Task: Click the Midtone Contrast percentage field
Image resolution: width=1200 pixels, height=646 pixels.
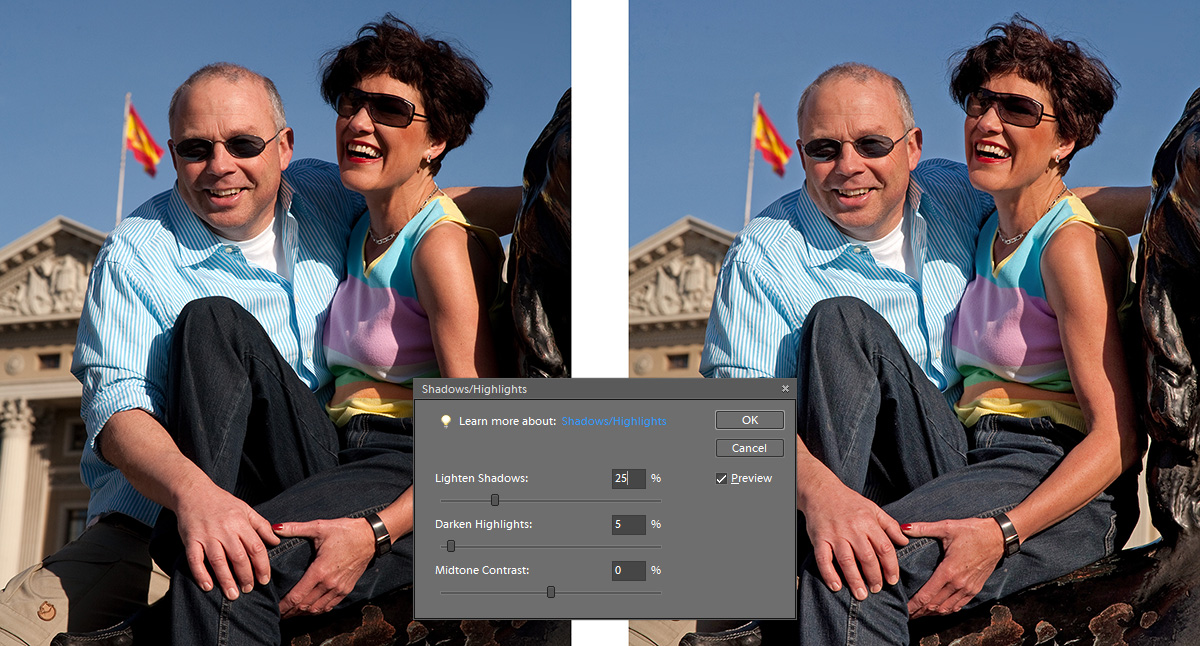Action: [628, 571]
